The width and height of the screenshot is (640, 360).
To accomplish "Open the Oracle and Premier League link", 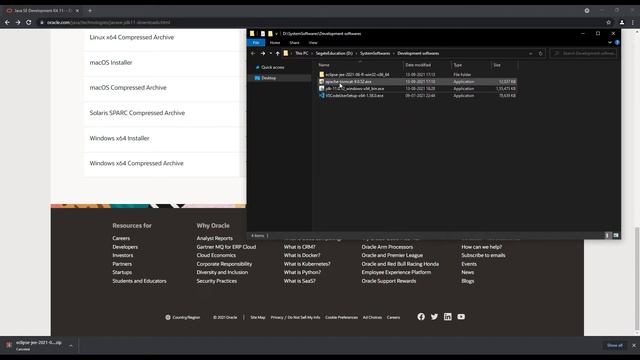I will (x=392, y=256).
